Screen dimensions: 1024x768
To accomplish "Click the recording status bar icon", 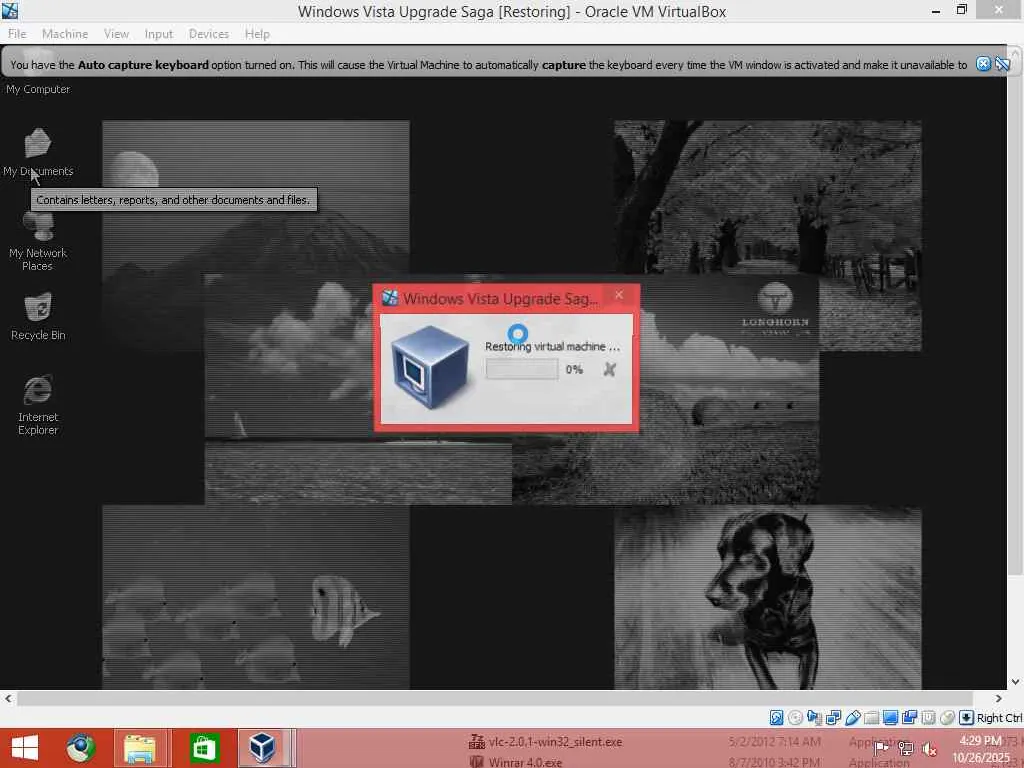I will 909,718.
